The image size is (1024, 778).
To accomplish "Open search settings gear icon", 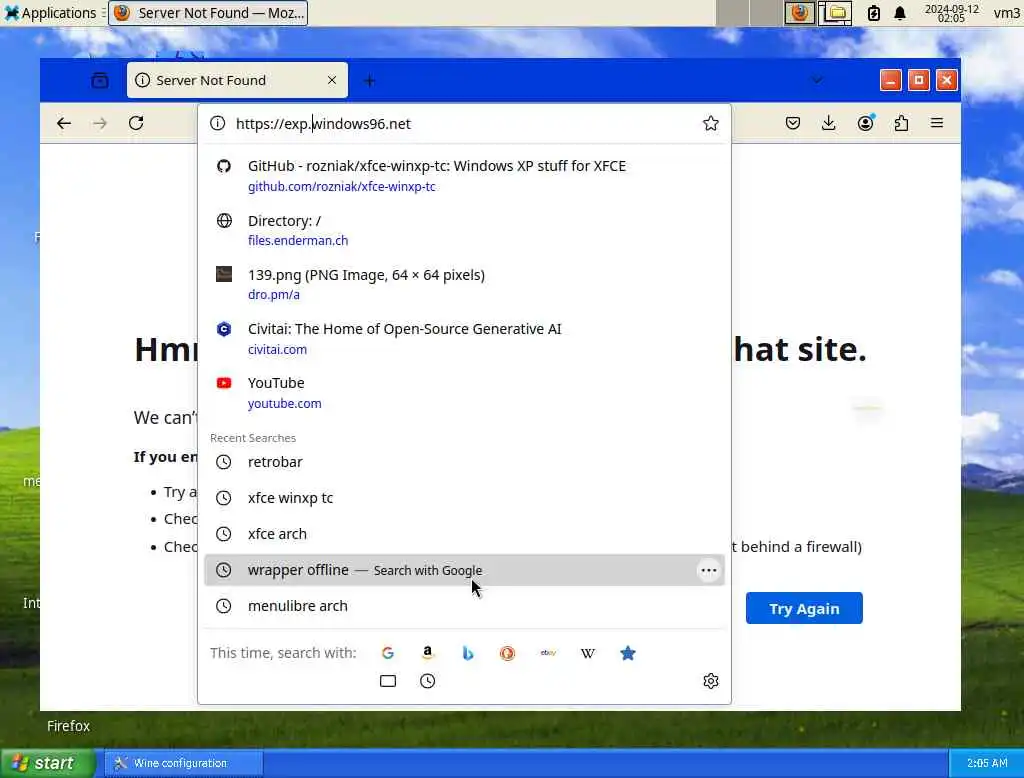I will [x=711, y=681].
